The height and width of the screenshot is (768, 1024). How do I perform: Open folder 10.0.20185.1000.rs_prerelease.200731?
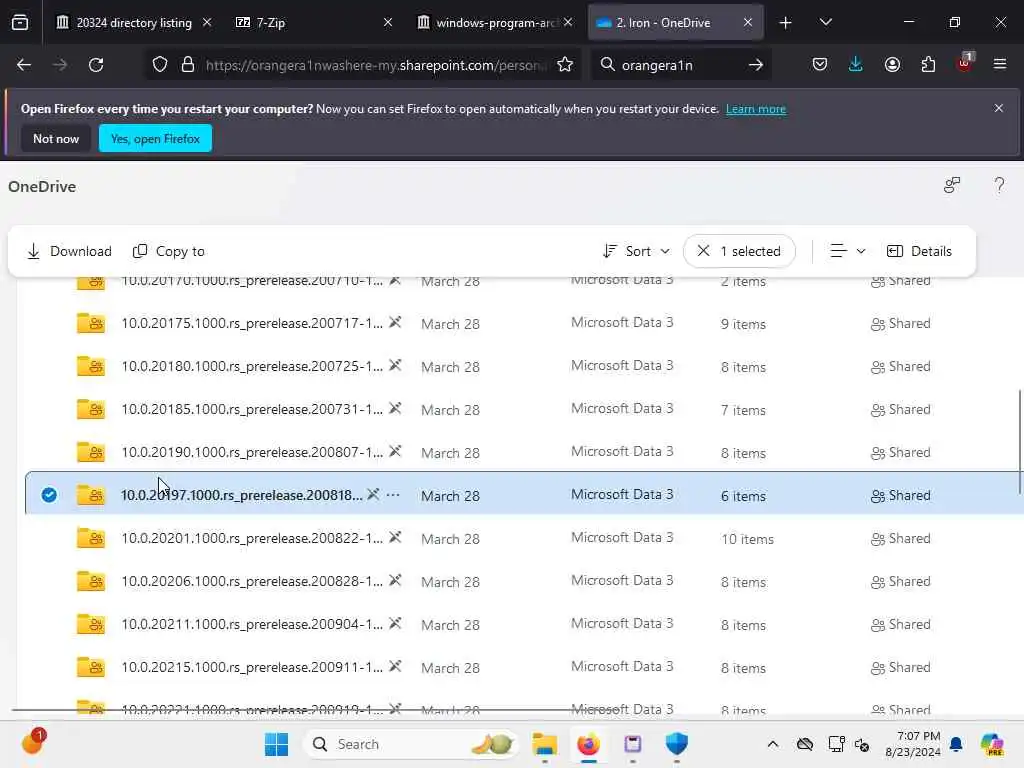tap(252, 409)
